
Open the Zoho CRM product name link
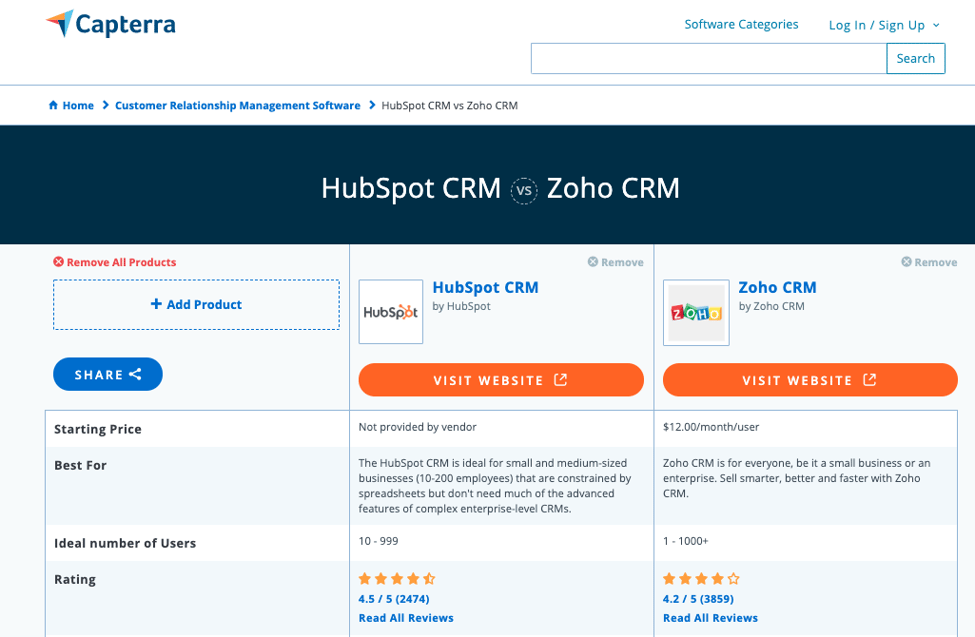(x=777, y=287)
